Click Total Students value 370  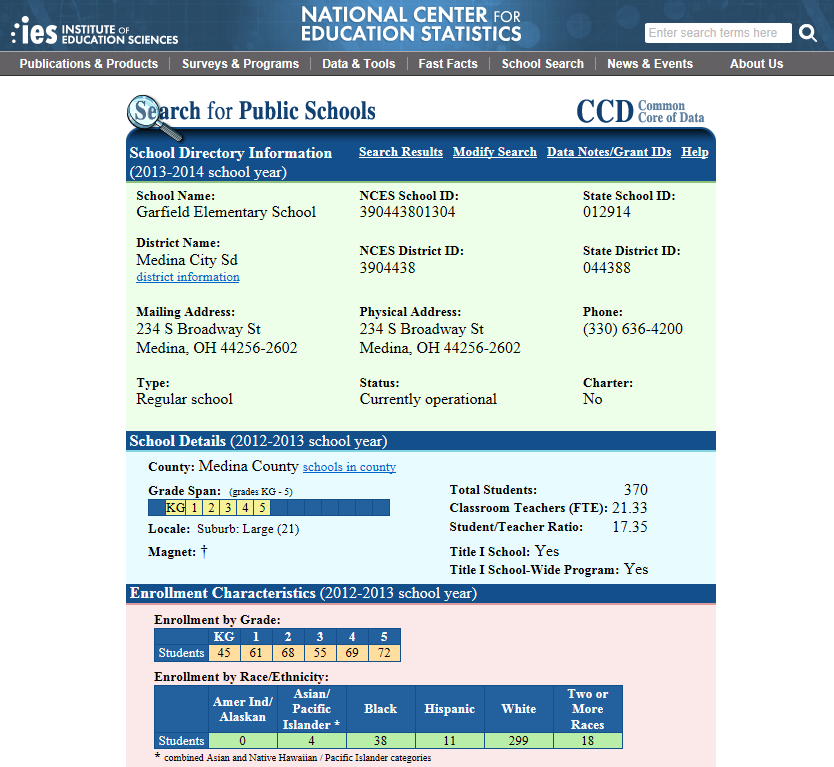636,490
